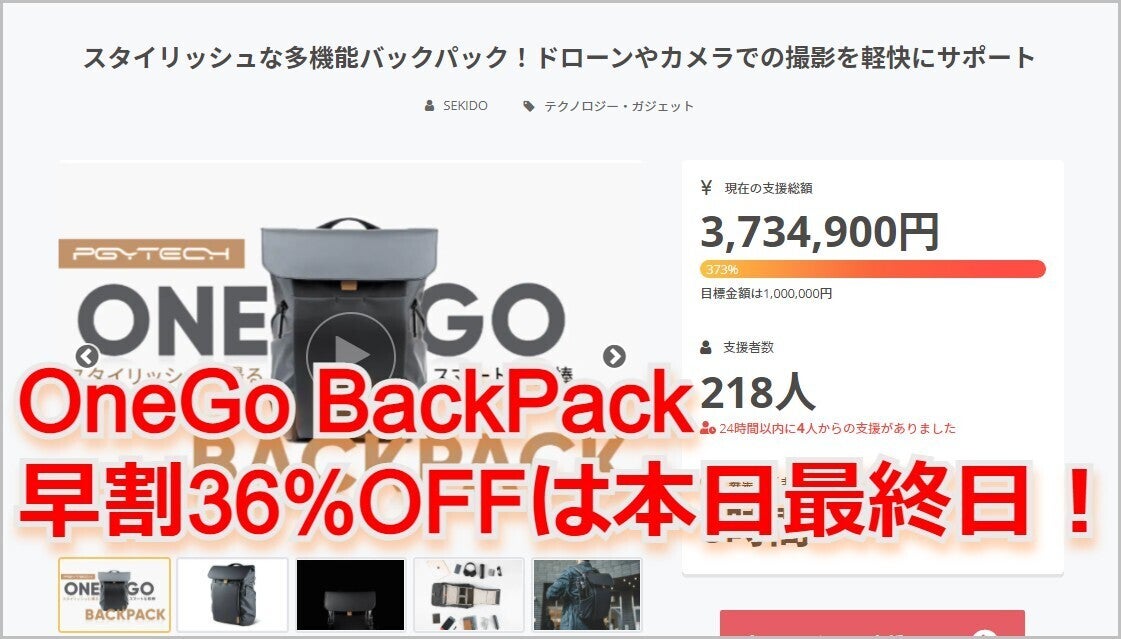The height and width of the screenshot is (639, 1121).
Task: Select the flat-lay gear thumbnail
Action: coord(468,595)
